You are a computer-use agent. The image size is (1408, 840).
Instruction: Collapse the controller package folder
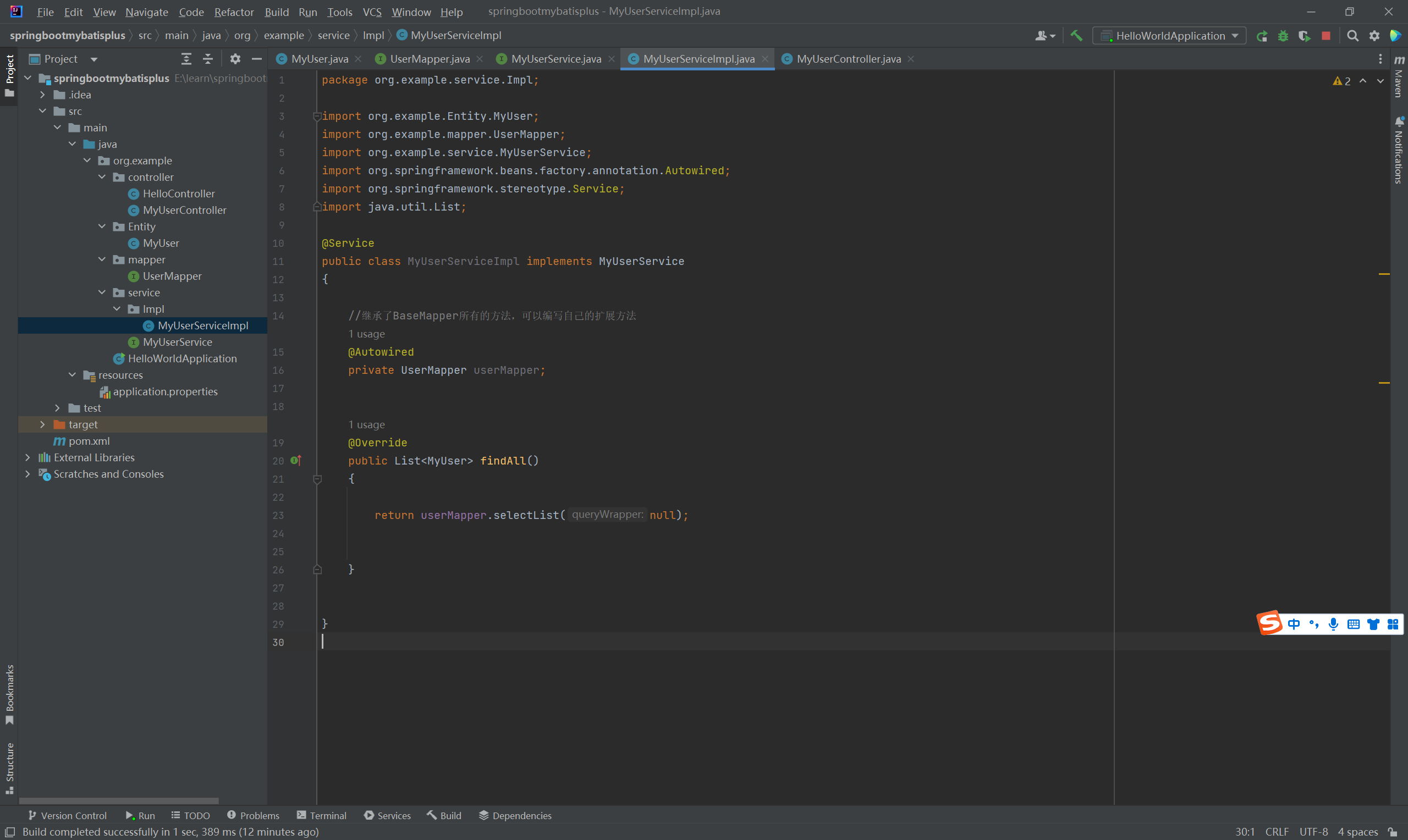pos(102,177)
